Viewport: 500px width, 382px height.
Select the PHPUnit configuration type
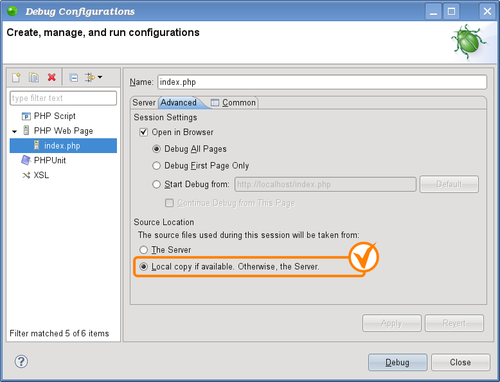(x=44, y=160)
